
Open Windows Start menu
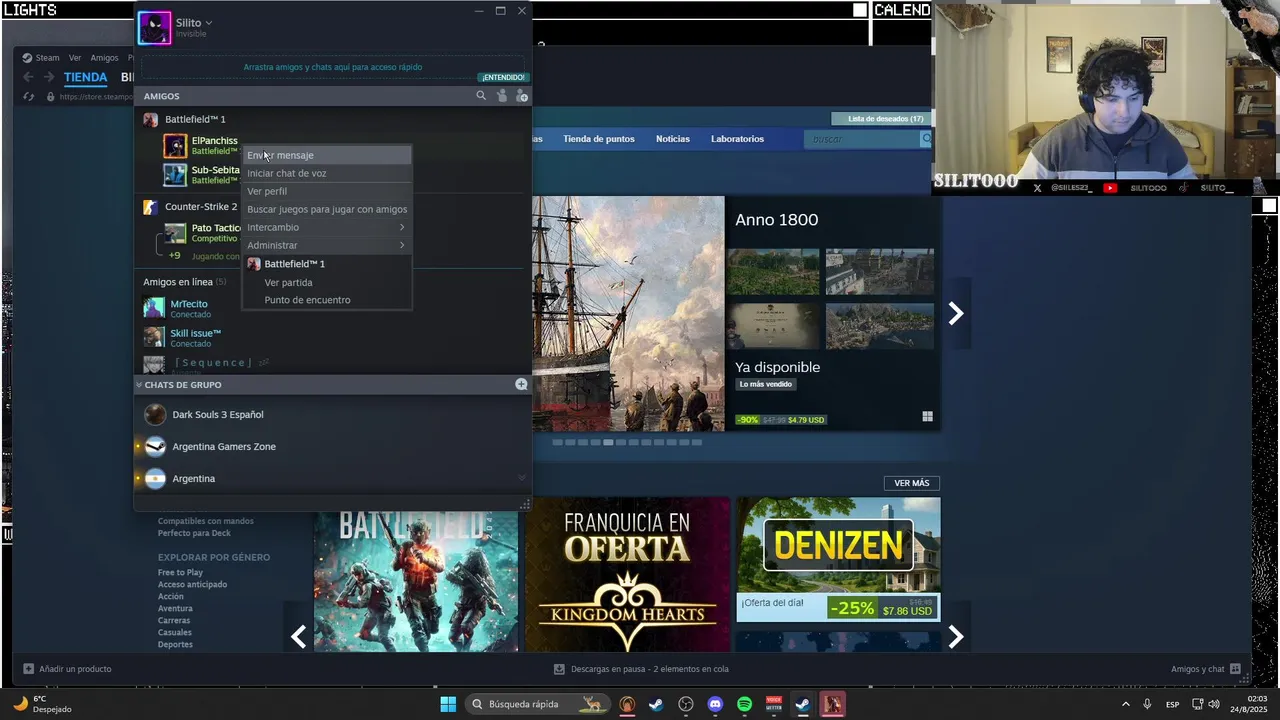(448, 704)
